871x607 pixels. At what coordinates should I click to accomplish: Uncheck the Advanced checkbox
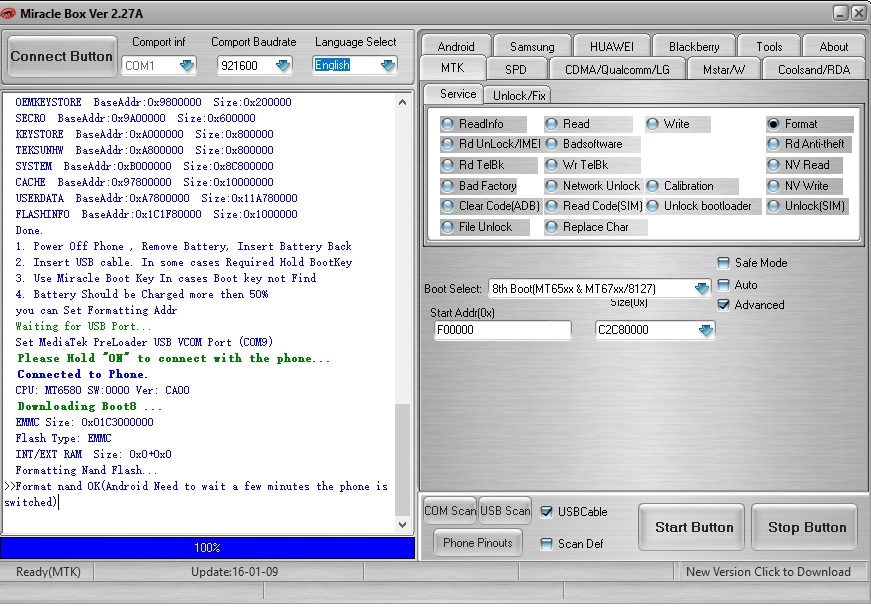pos(723,305)
